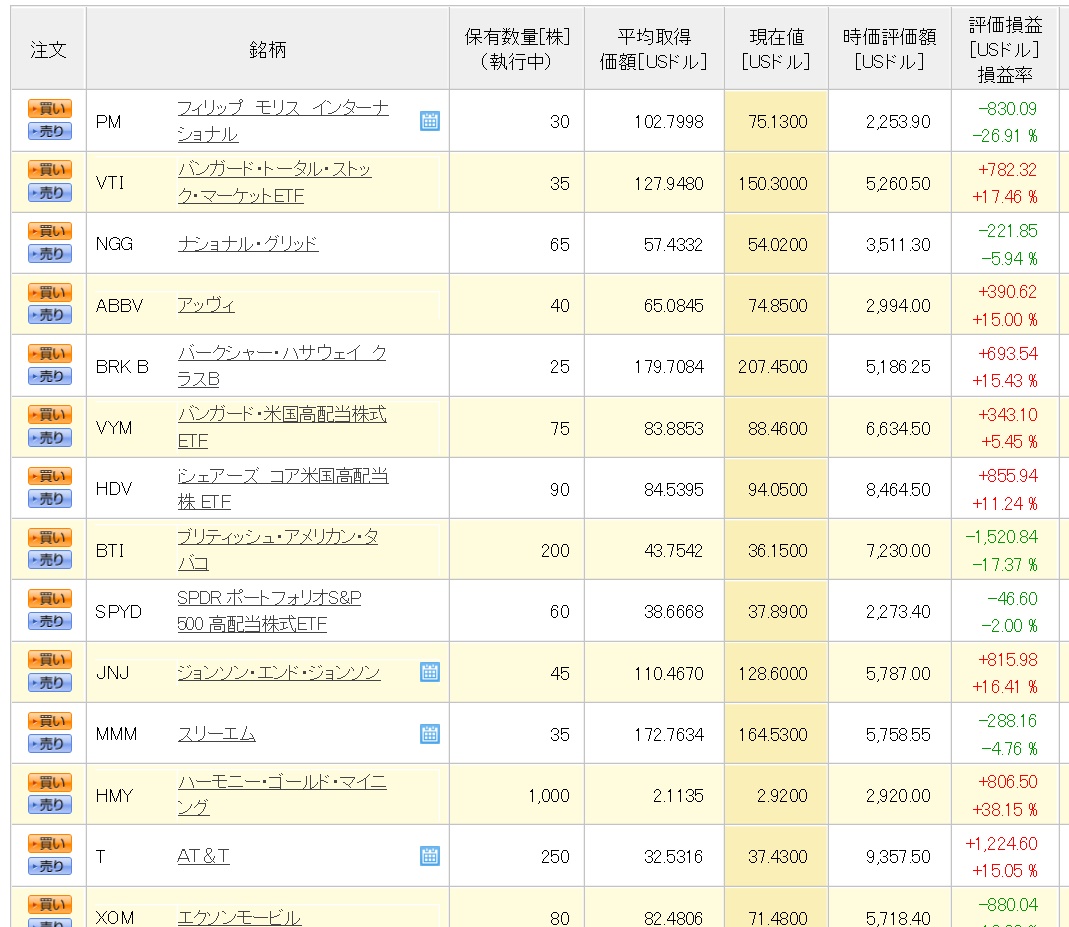This screenshot has height=927, width=1069.
Task: Click the 買い buy button for HMY
Action: pyautogui.click(x=49, y=782)
